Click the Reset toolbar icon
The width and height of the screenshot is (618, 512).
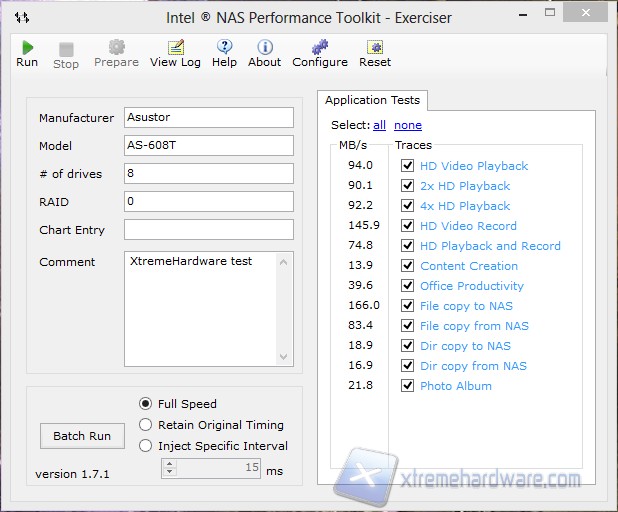point(375,47)
